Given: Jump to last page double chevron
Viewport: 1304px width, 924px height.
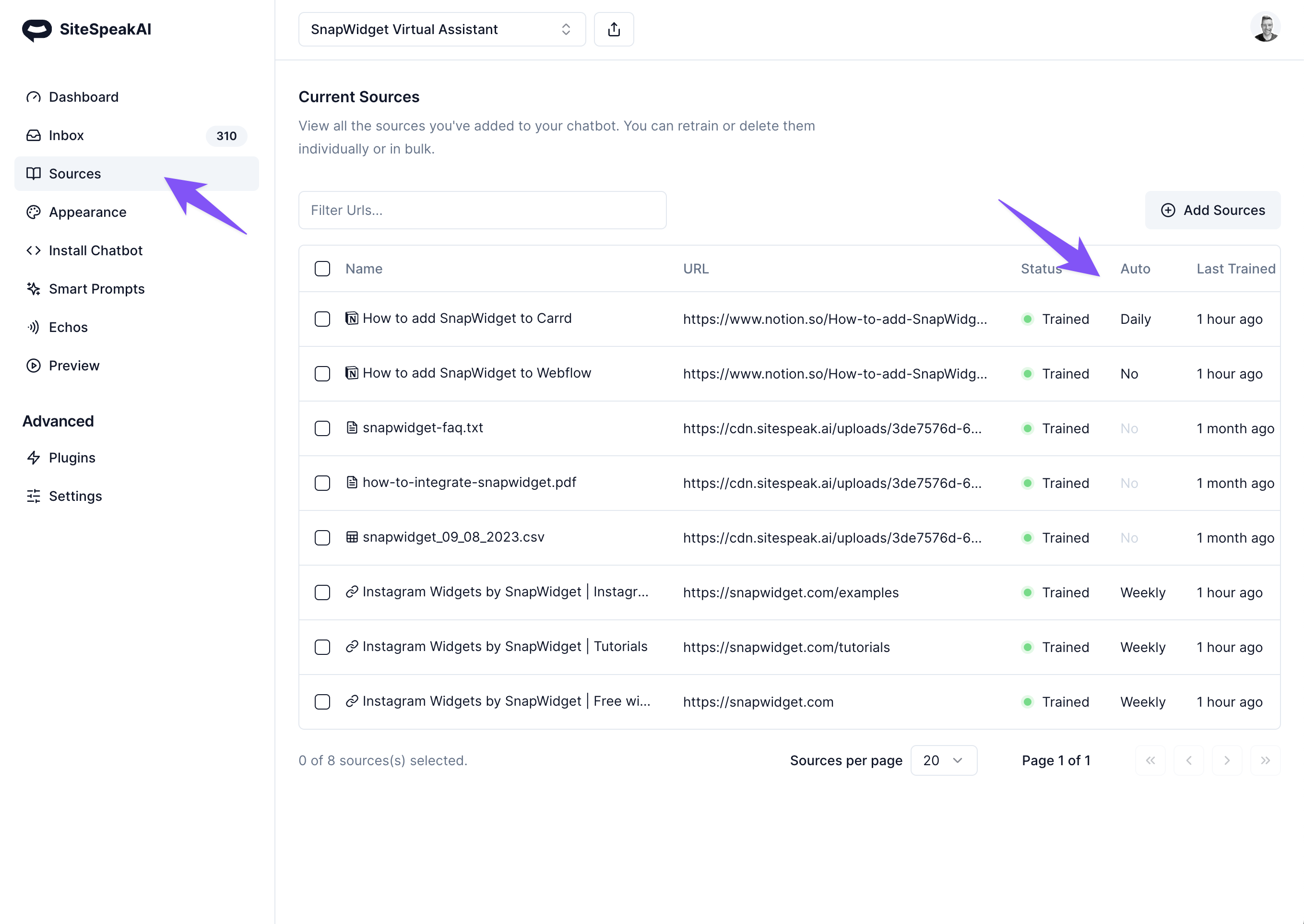Looking at the screenshot, I should pos(1265,760).
